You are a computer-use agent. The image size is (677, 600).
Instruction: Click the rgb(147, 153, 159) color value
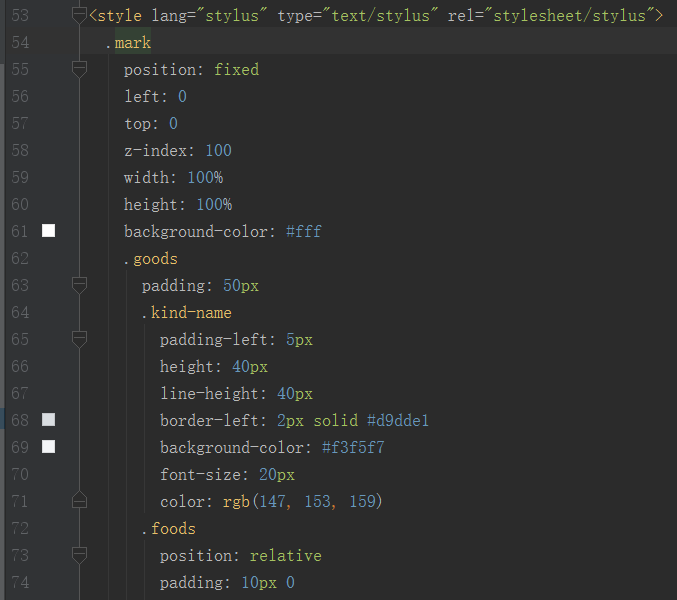[302, 502]
